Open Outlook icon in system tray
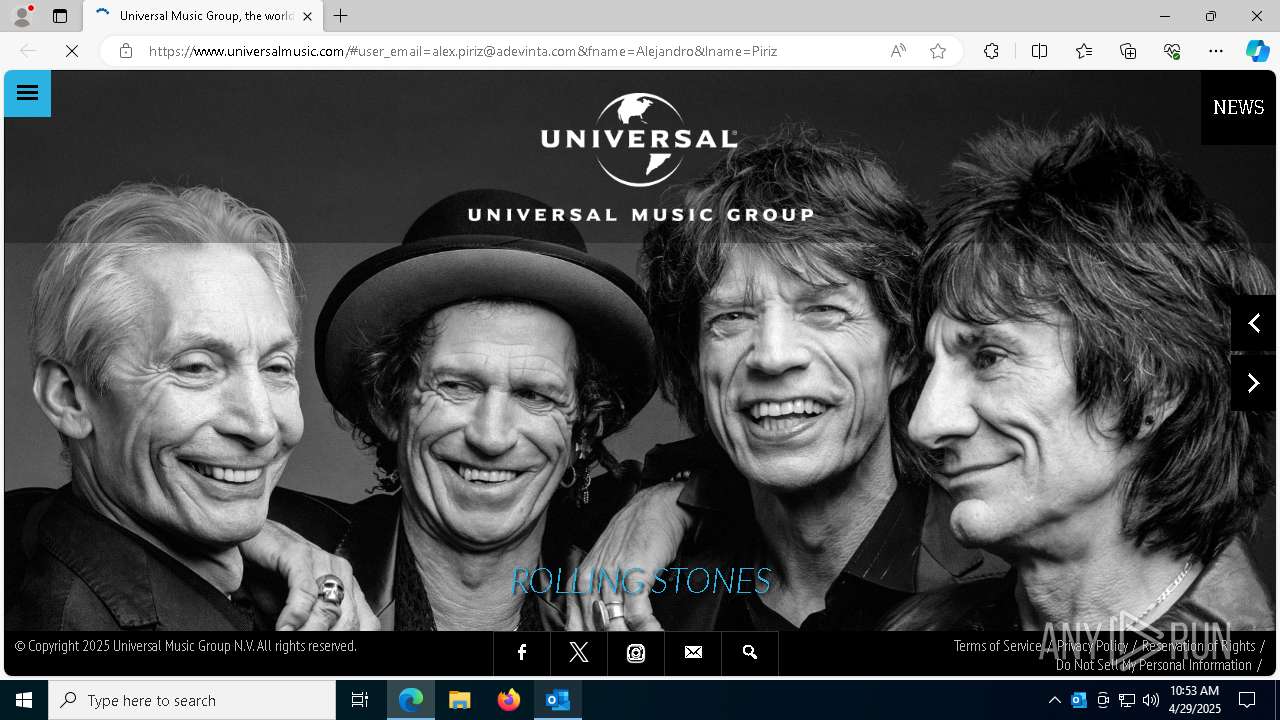1280x720 pixels. click(1079, 700)
